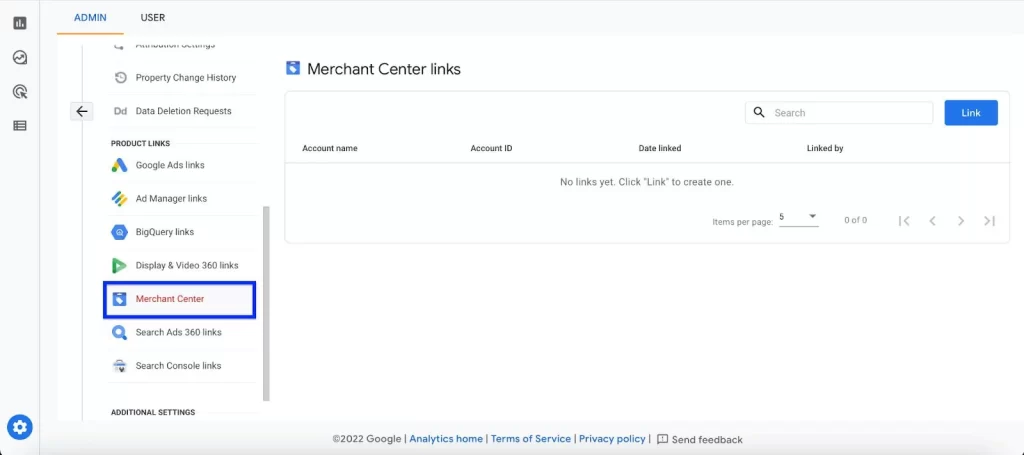Open Display & Video 360 links
Image resolution: width=1024 pixels, height=455 pixels.
coord(187,266)
